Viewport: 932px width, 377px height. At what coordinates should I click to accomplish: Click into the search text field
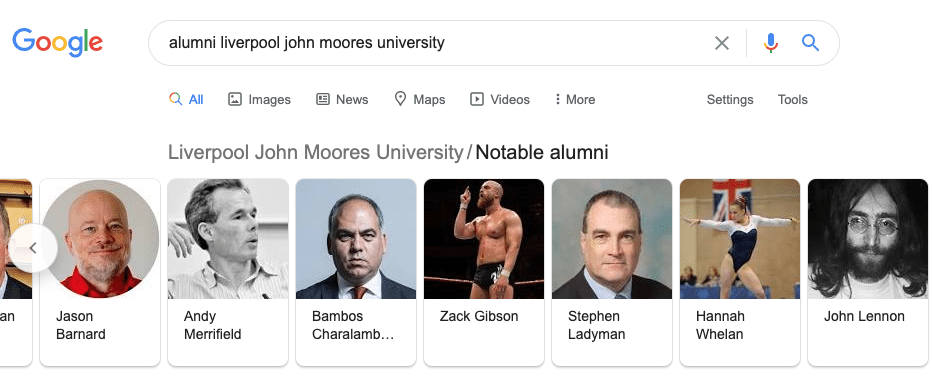434,43
